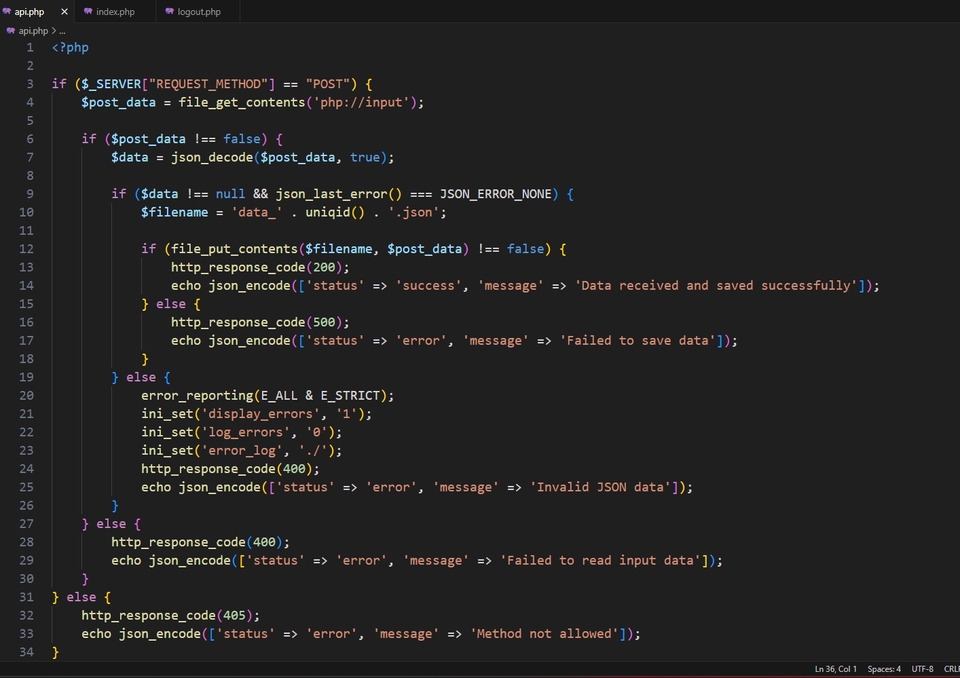Click Ln 36, Col 1 in status bar
Image resolution: width=960 pixels, height=678 pixels.
coord(835,669)
